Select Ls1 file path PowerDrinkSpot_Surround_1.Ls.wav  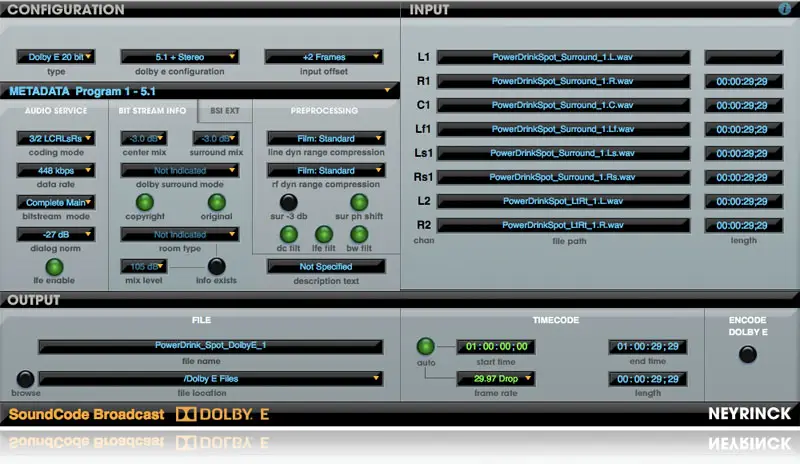563,153
